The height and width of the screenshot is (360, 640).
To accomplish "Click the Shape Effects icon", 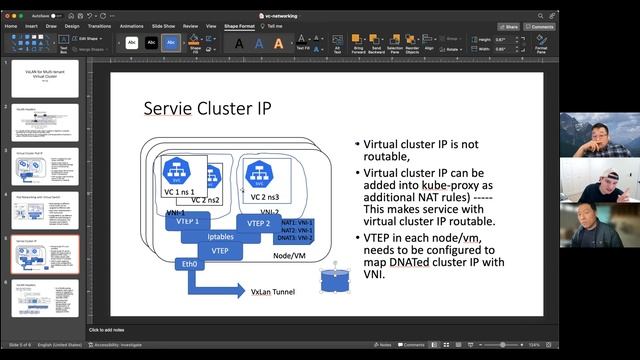I will (x=209, y=49).
